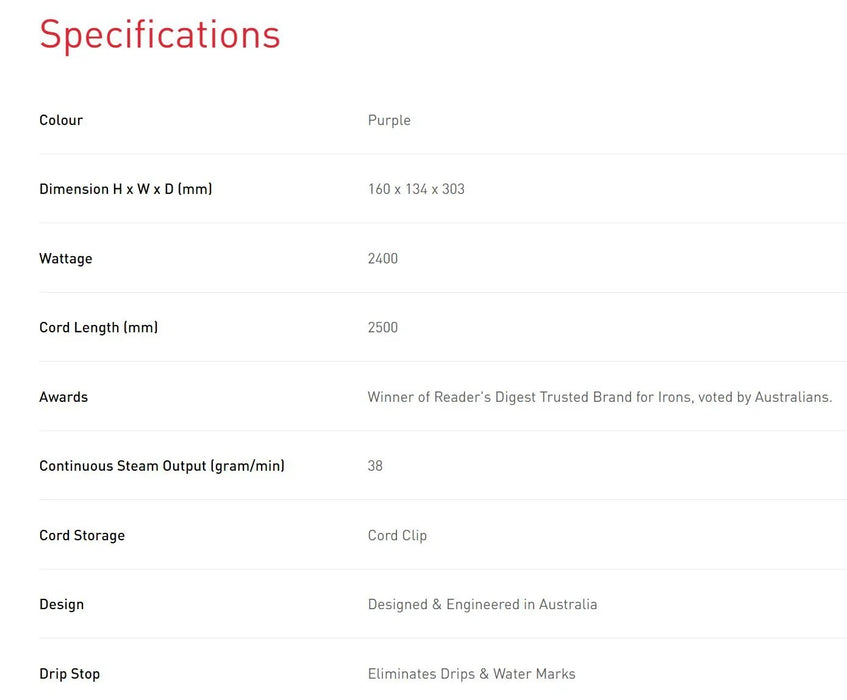The height and width of the screenshot is (700, 847).
Task: Click the Purple colour value
Action: (x=389, y=120)
